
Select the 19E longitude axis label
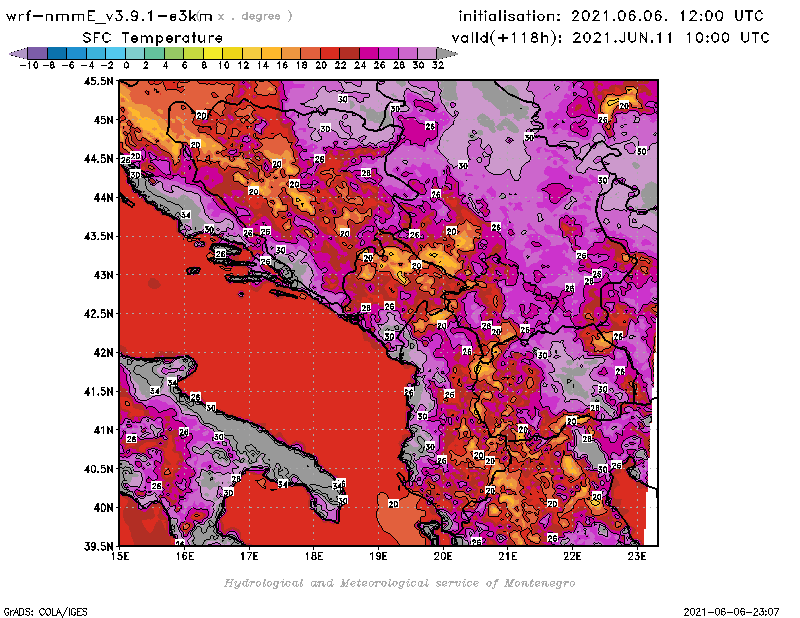coord(378,556)
